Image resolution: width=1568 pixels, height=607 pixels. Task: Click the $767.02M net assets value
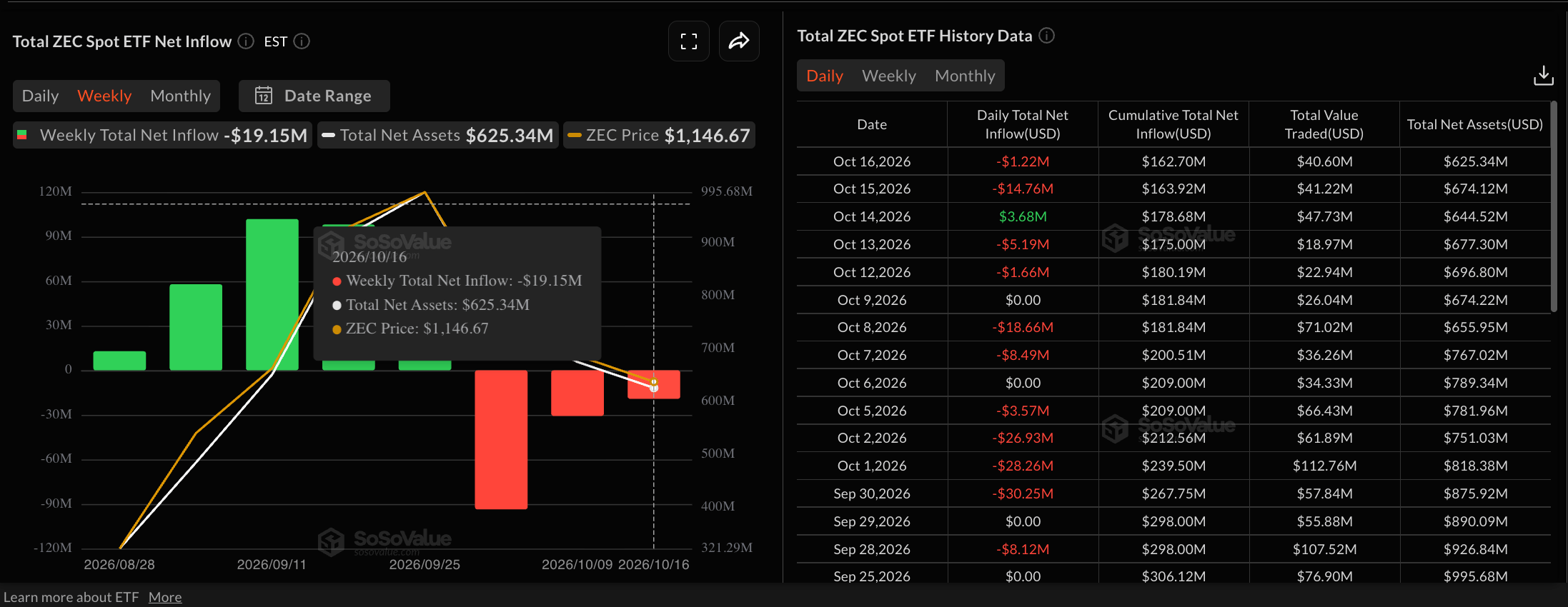(1475, 355)
